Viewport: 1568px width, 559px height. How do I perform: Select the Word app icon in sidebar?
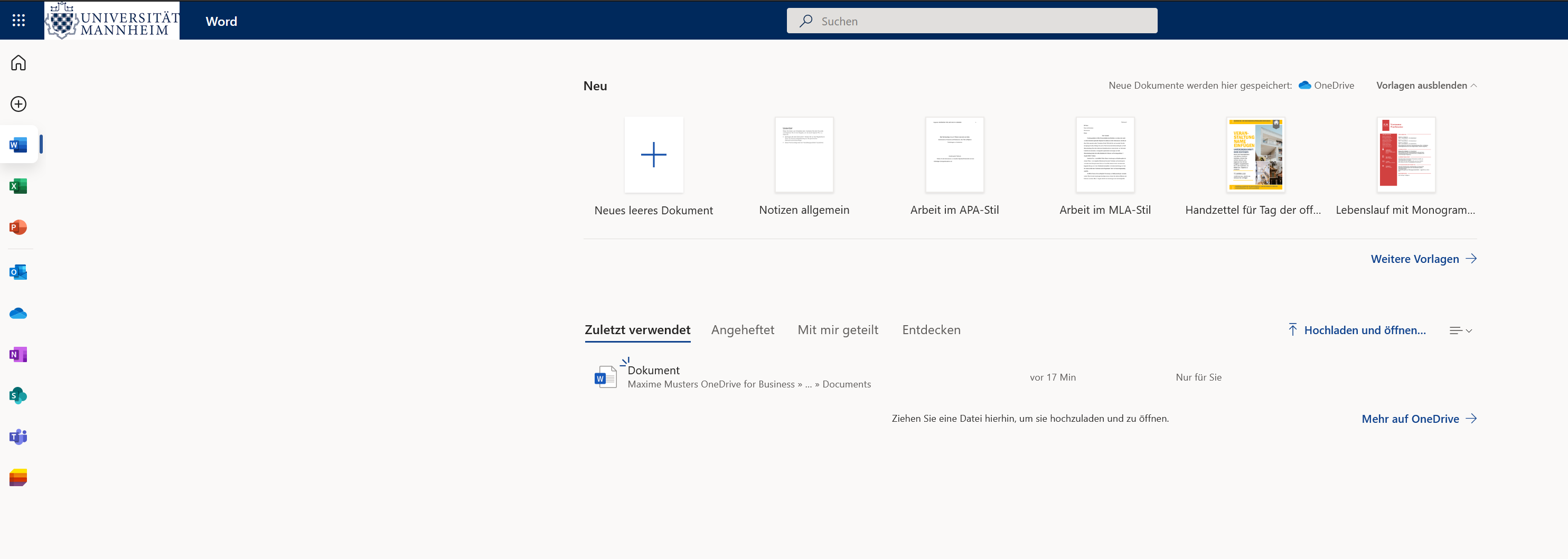pos(18,145)
